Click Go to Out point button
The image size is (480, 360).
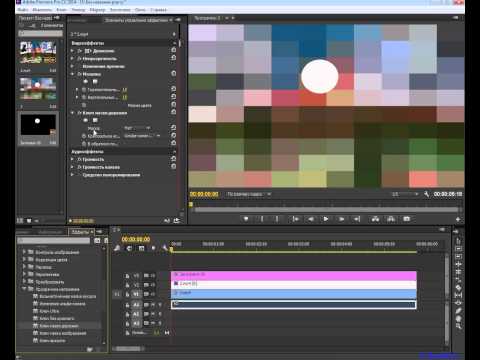coord(357,219)
